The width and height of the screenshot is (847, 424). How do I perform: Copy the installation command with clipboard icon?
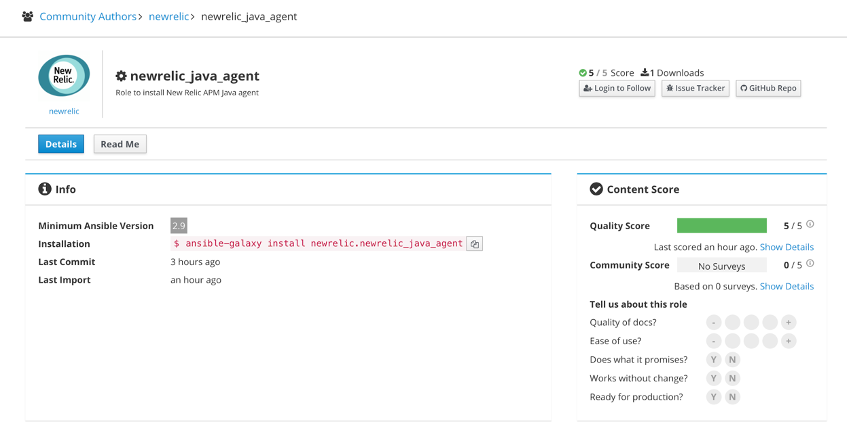474,244
